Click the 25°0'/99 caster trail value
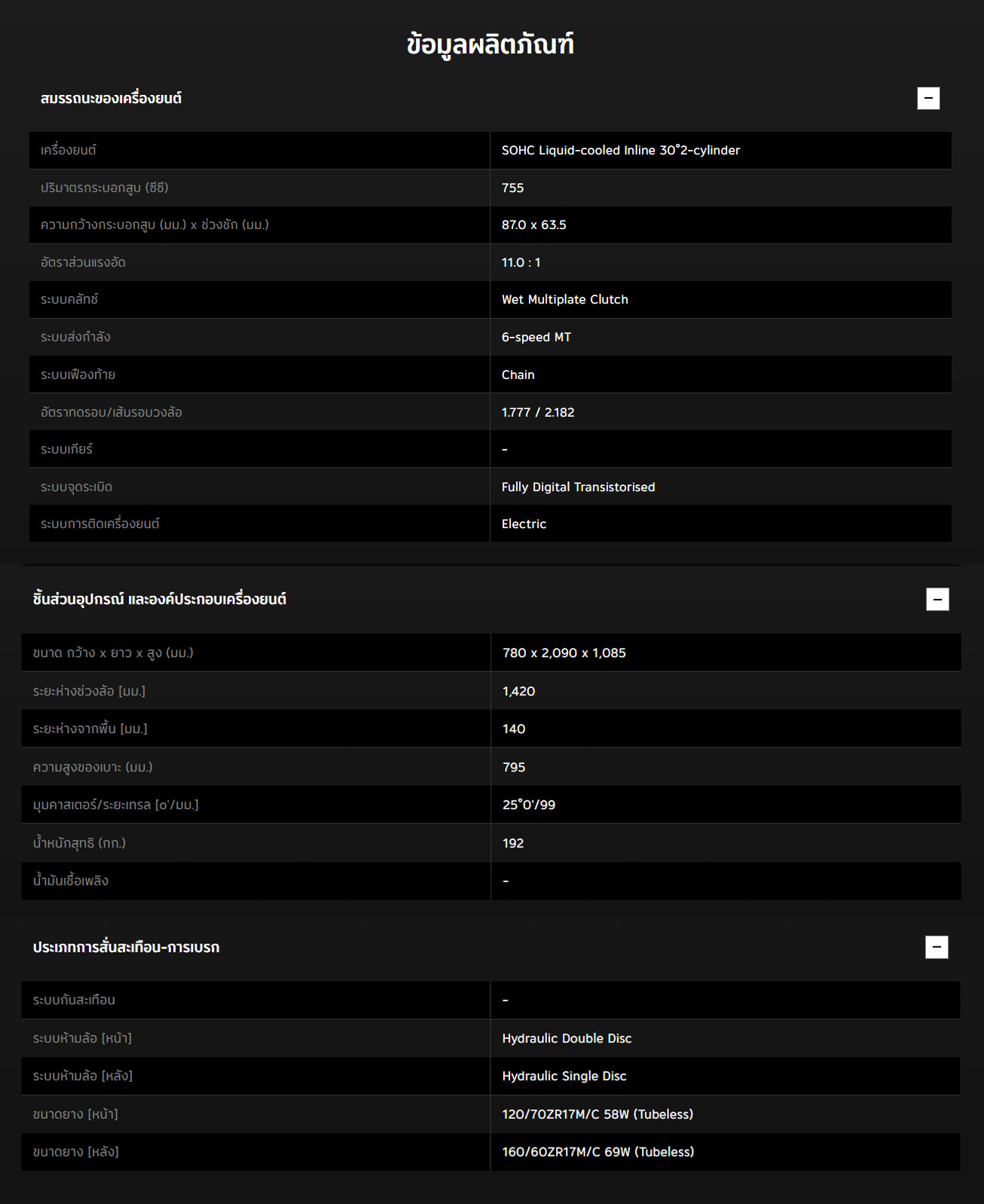This screenshot has width=984, height=1204. [528, 805]
